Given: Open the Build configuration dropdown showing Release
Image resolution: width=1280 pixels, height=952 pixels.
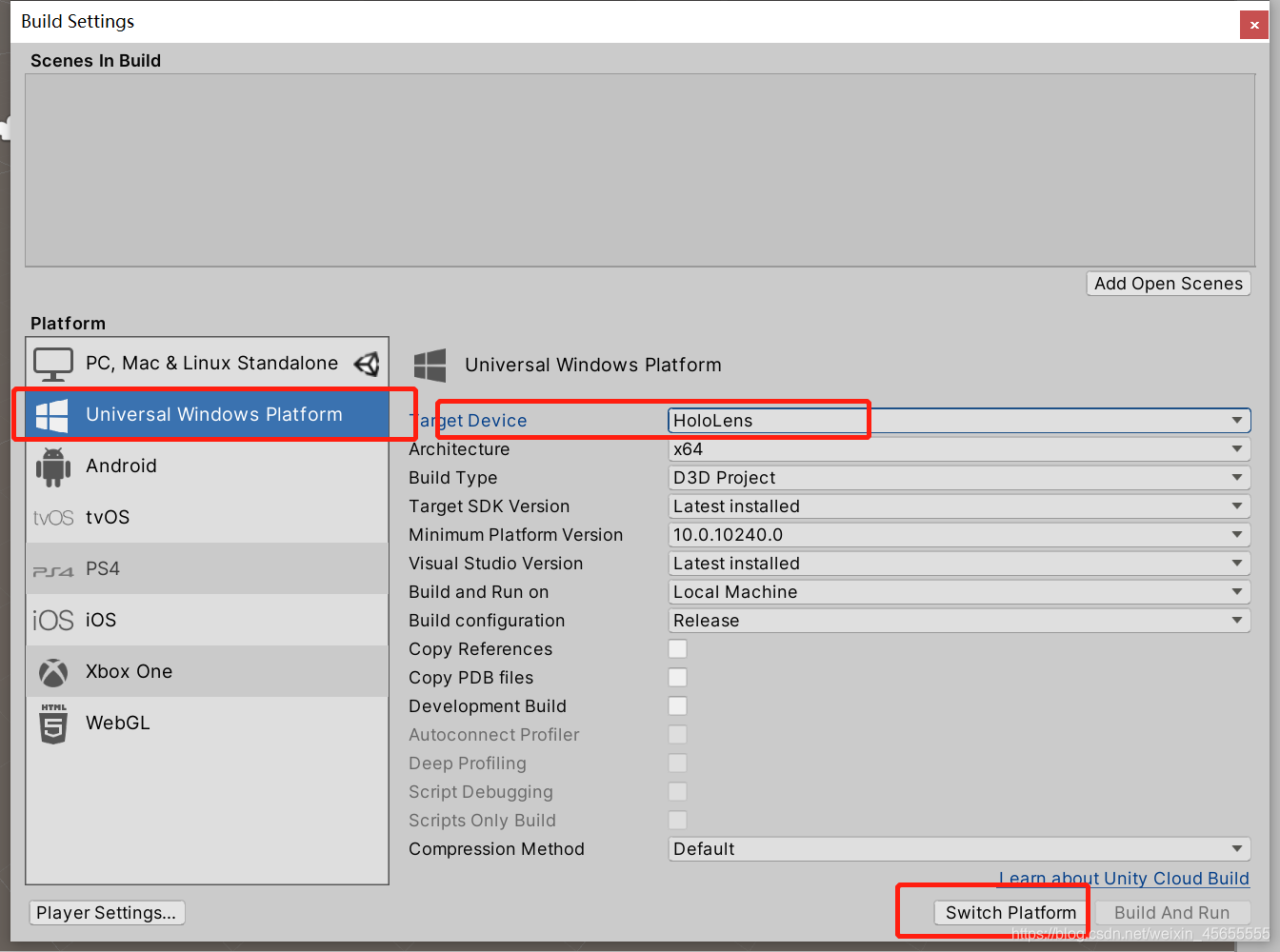Looking at the screenshot, I should tap(959, 621).
